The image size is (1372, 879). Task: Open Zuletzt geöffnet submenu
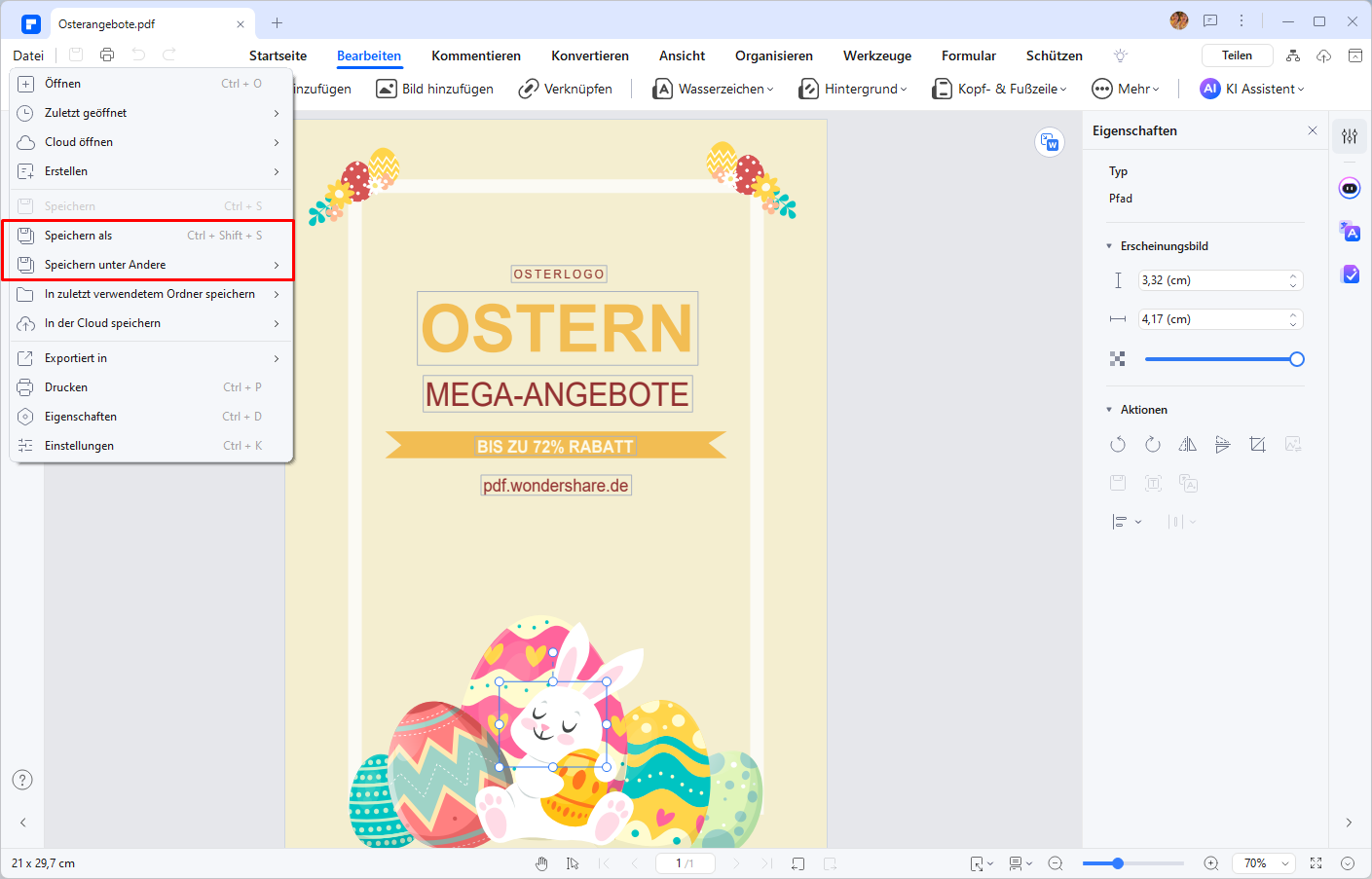coord(151,113)
